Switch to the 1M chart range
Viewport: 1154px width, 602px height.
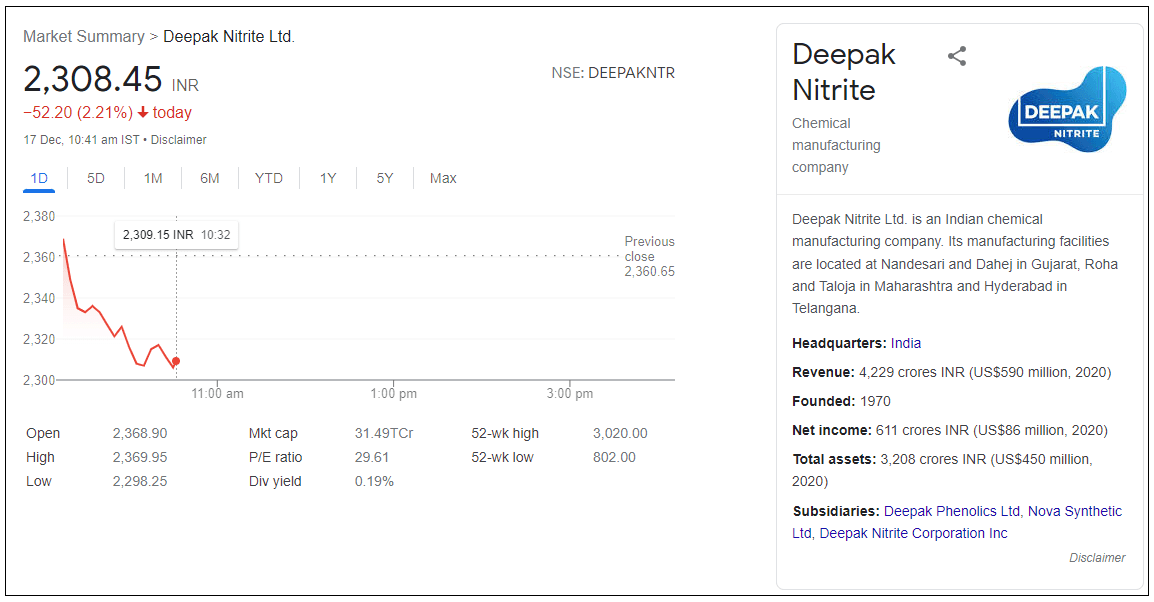(153, 178)
